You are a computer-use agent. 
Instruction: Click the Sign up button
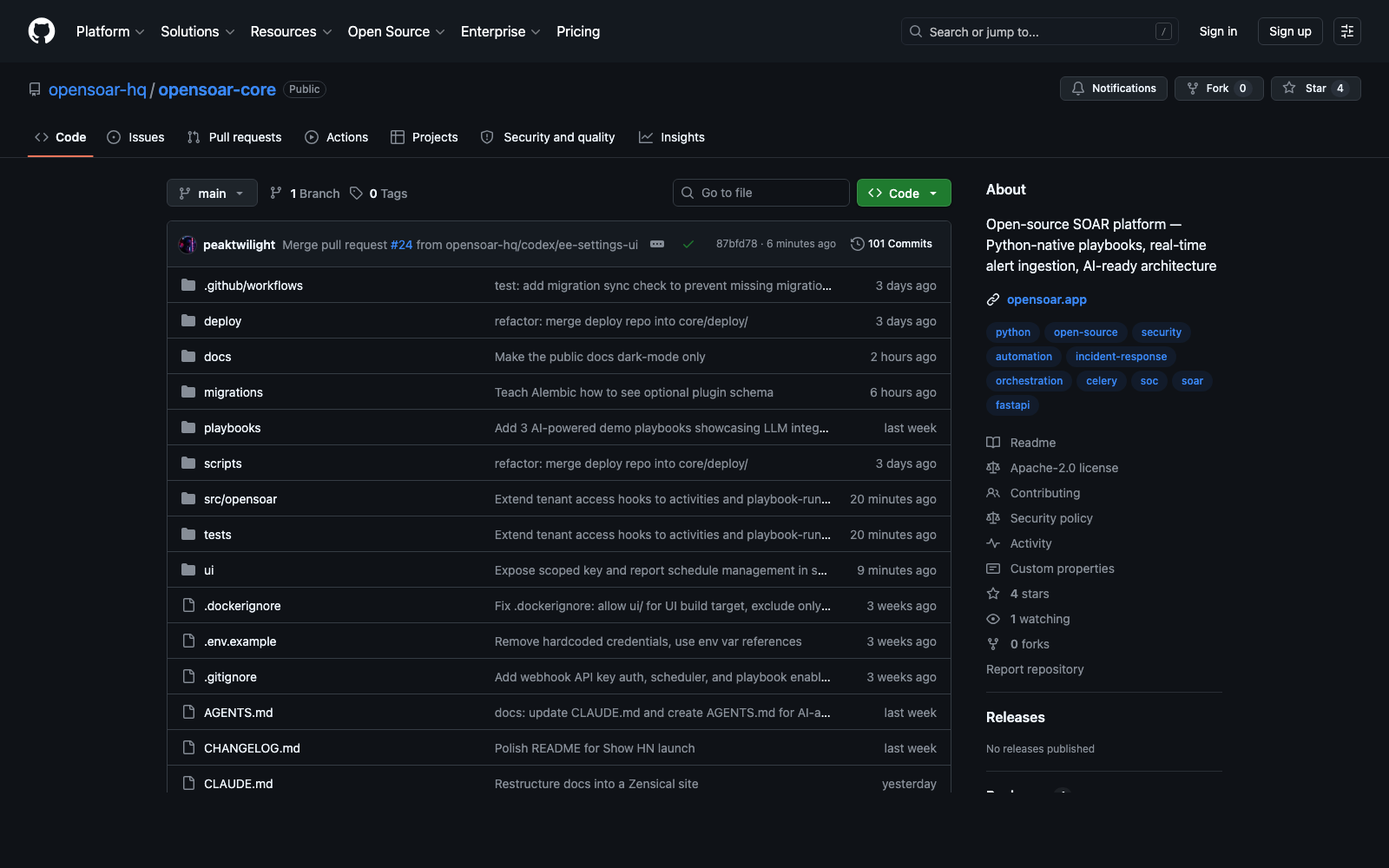click(1290, 31)
